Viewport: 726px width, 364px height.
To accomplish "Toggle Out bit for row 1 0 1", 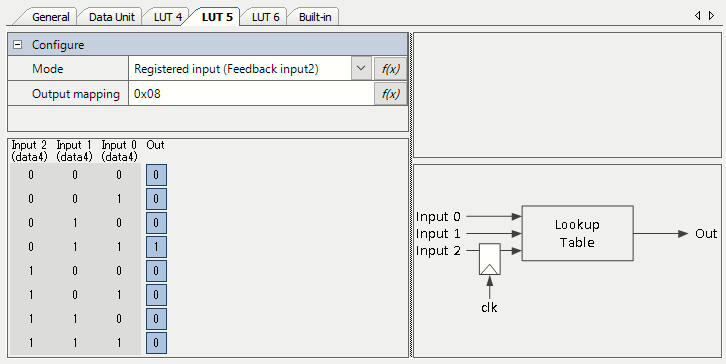I will tap(156, 295).
